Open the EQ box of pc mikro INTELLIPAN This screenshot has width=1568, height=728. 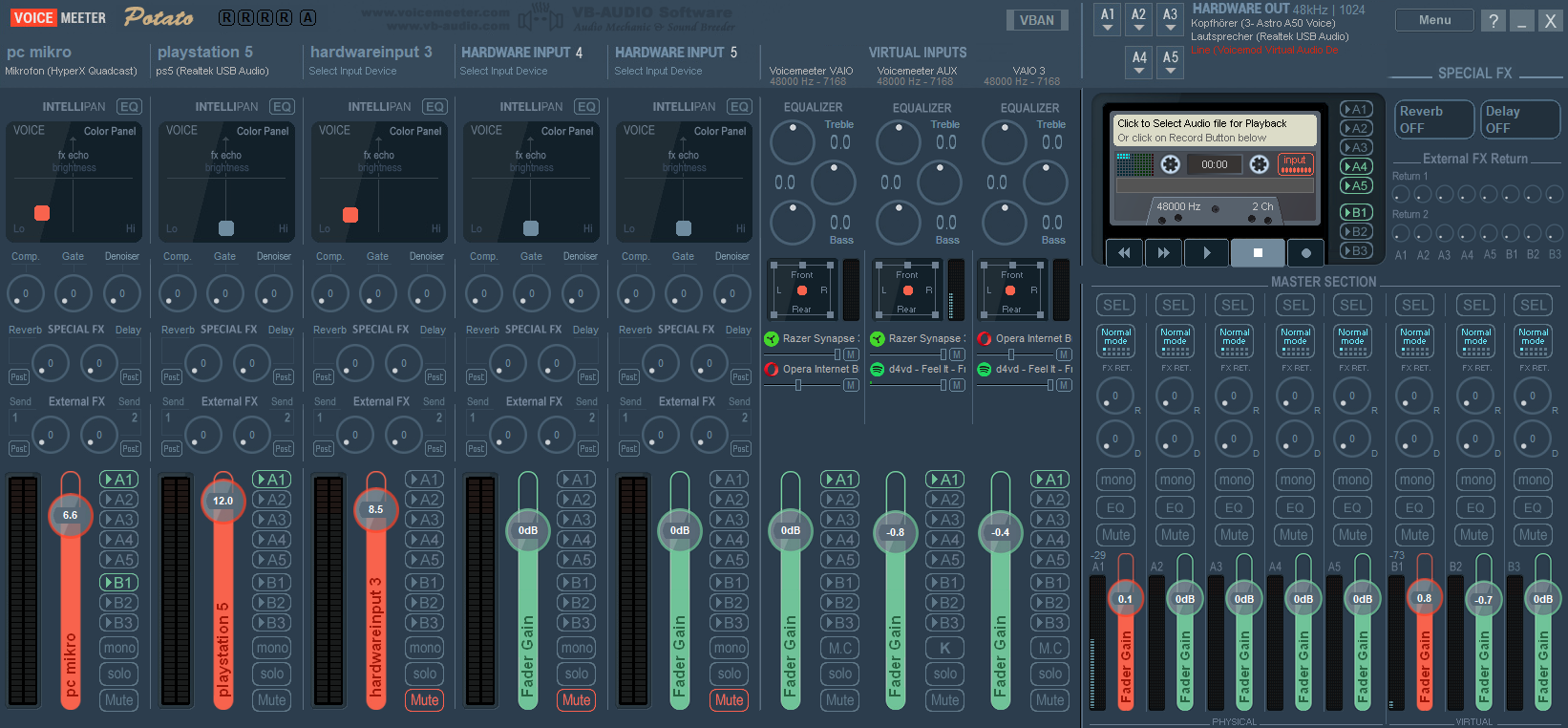coord(129,107)
